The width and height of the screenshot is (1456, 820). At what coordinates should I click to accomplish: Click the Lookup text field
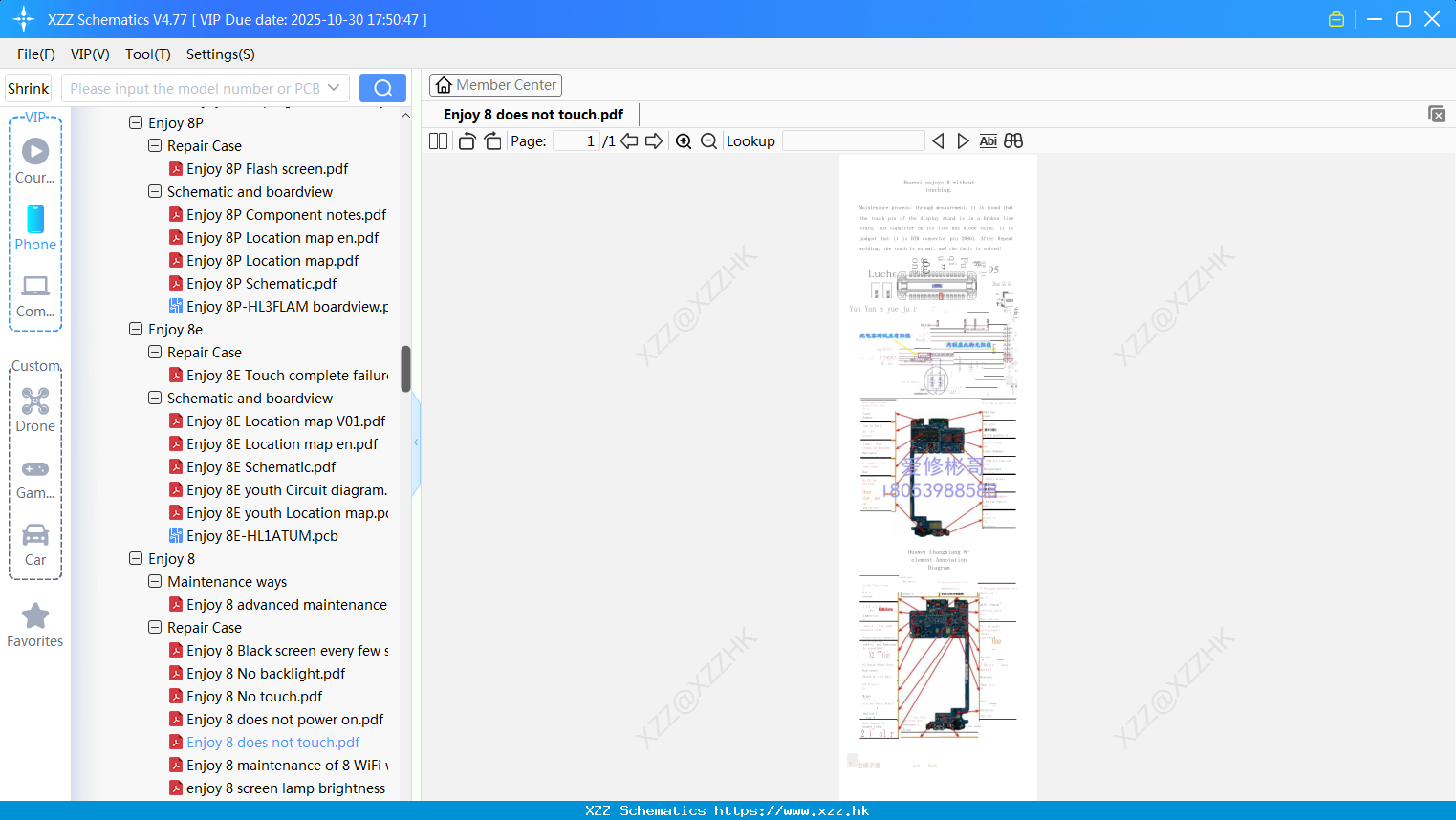point(853,140)
